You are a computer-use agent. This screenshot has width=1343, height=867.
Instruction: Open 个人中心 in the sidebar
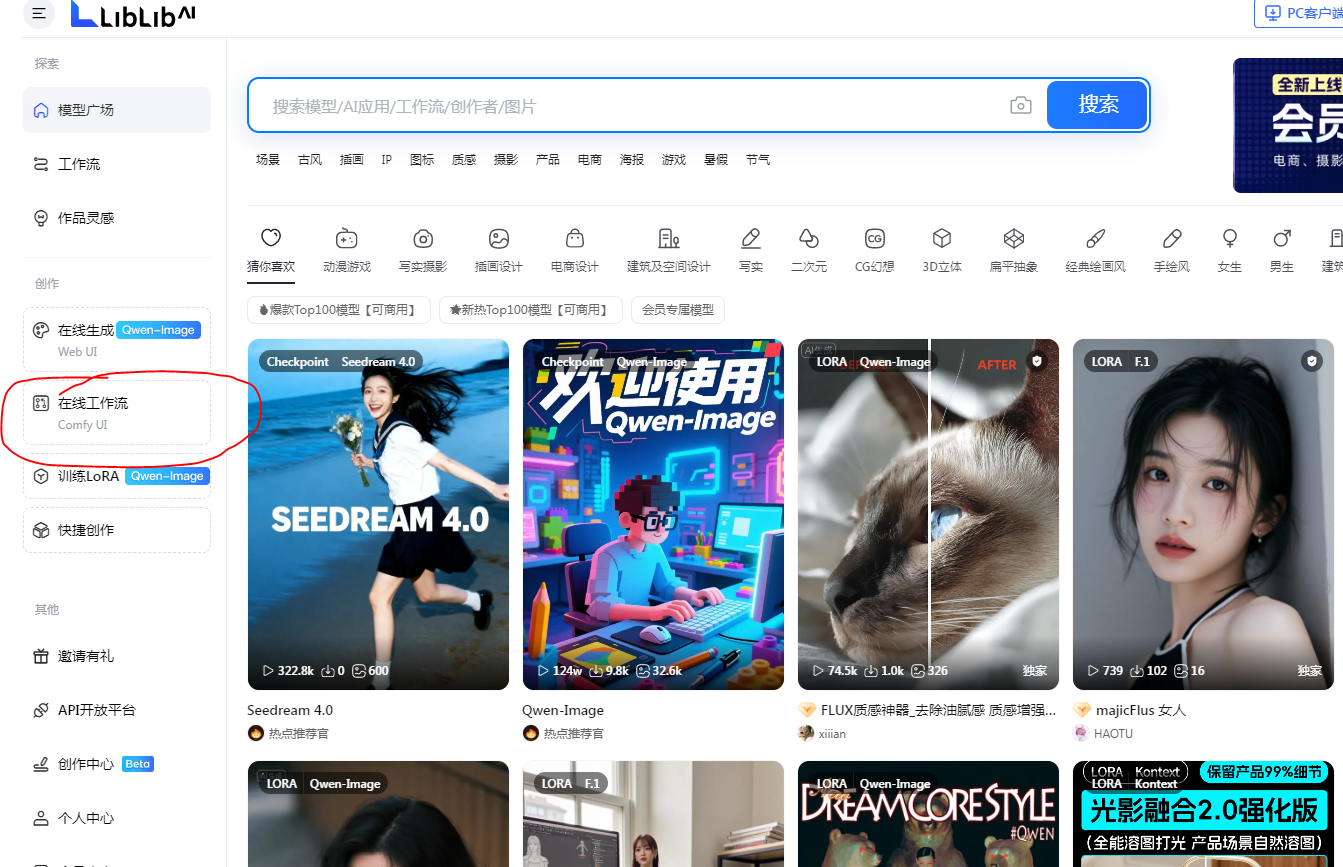tap(117, 818)
